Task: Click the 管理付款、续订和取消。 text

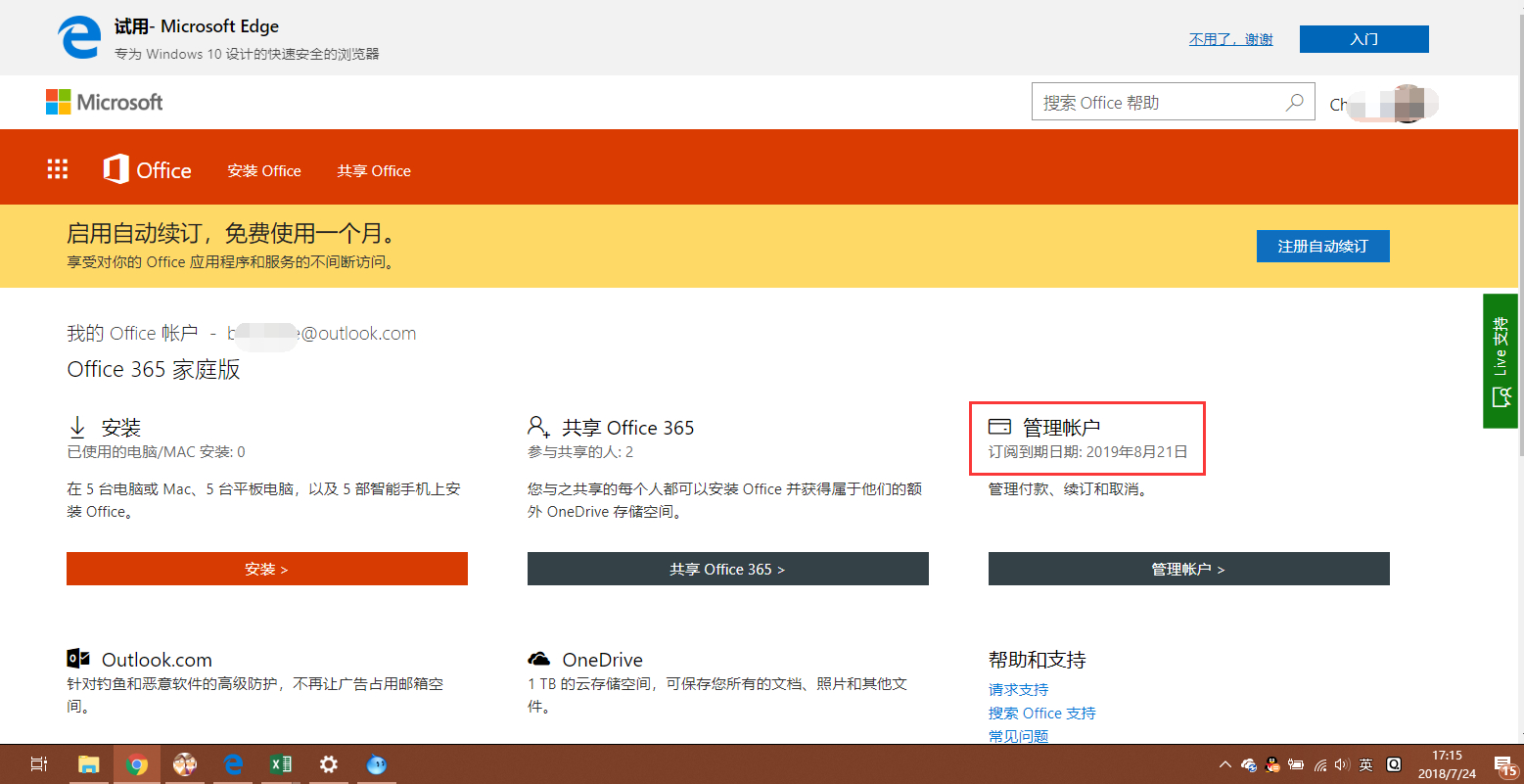Action: pyautogui.click(x=1068, y=488)
